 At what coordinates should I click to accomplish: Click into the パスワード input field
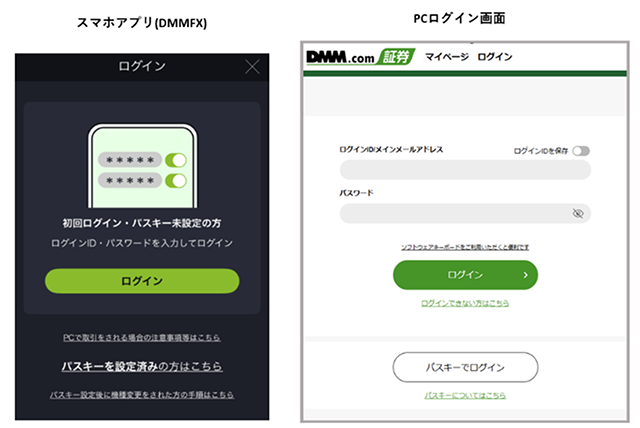pos(455,213)
